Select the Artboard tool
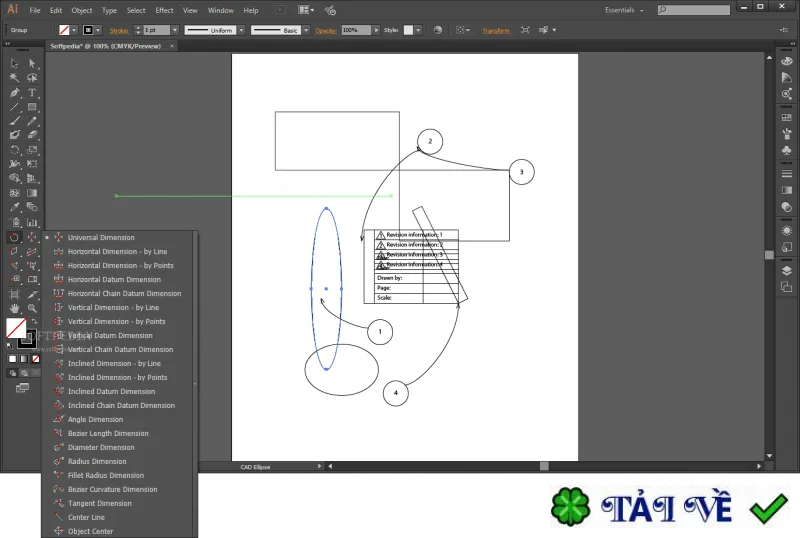Screen dimensions: 800x538 click(x=14, y=294)
